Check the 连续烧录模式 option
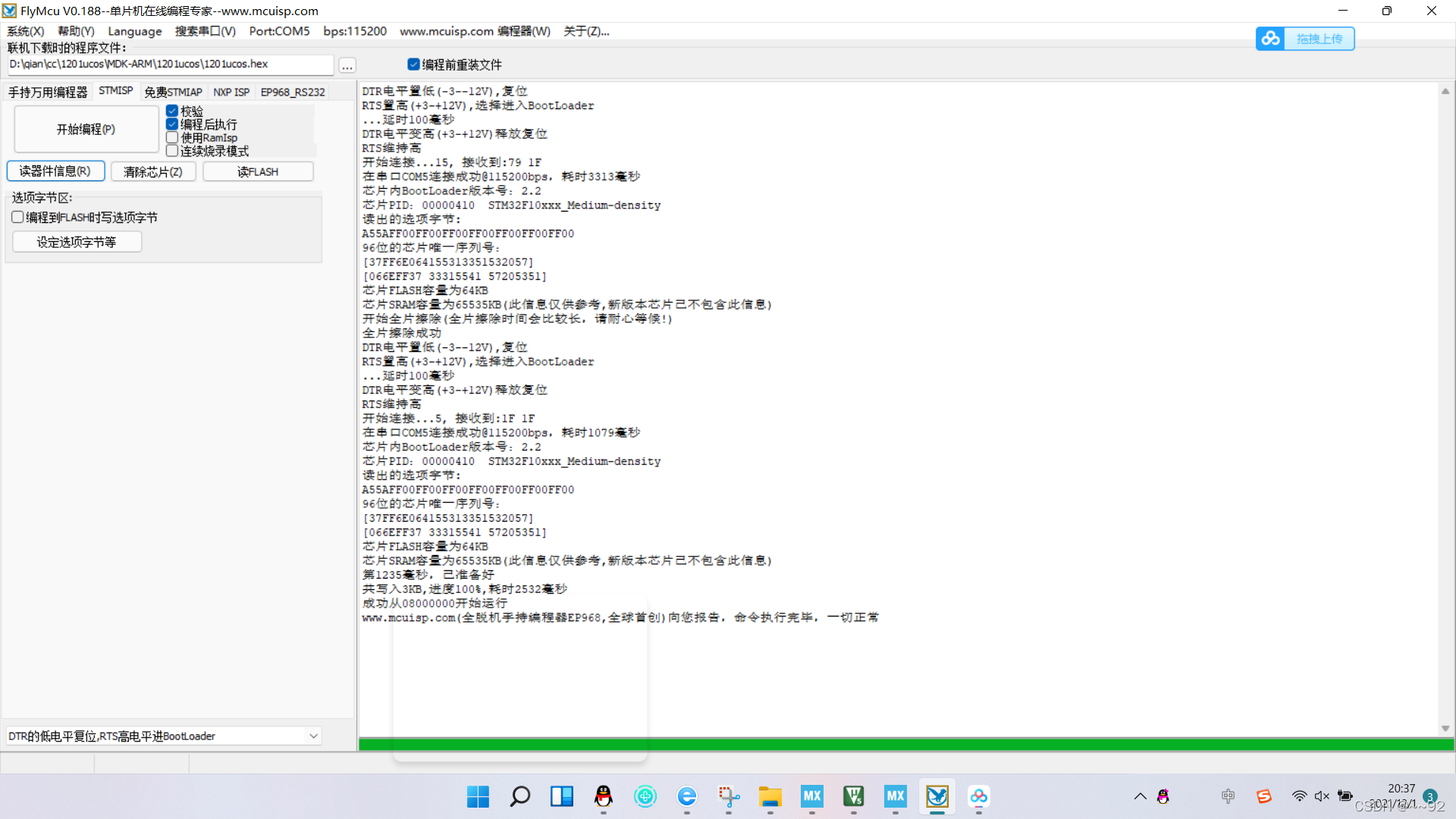The height and width of the screenshot is (819, 1456). point(172,150)
